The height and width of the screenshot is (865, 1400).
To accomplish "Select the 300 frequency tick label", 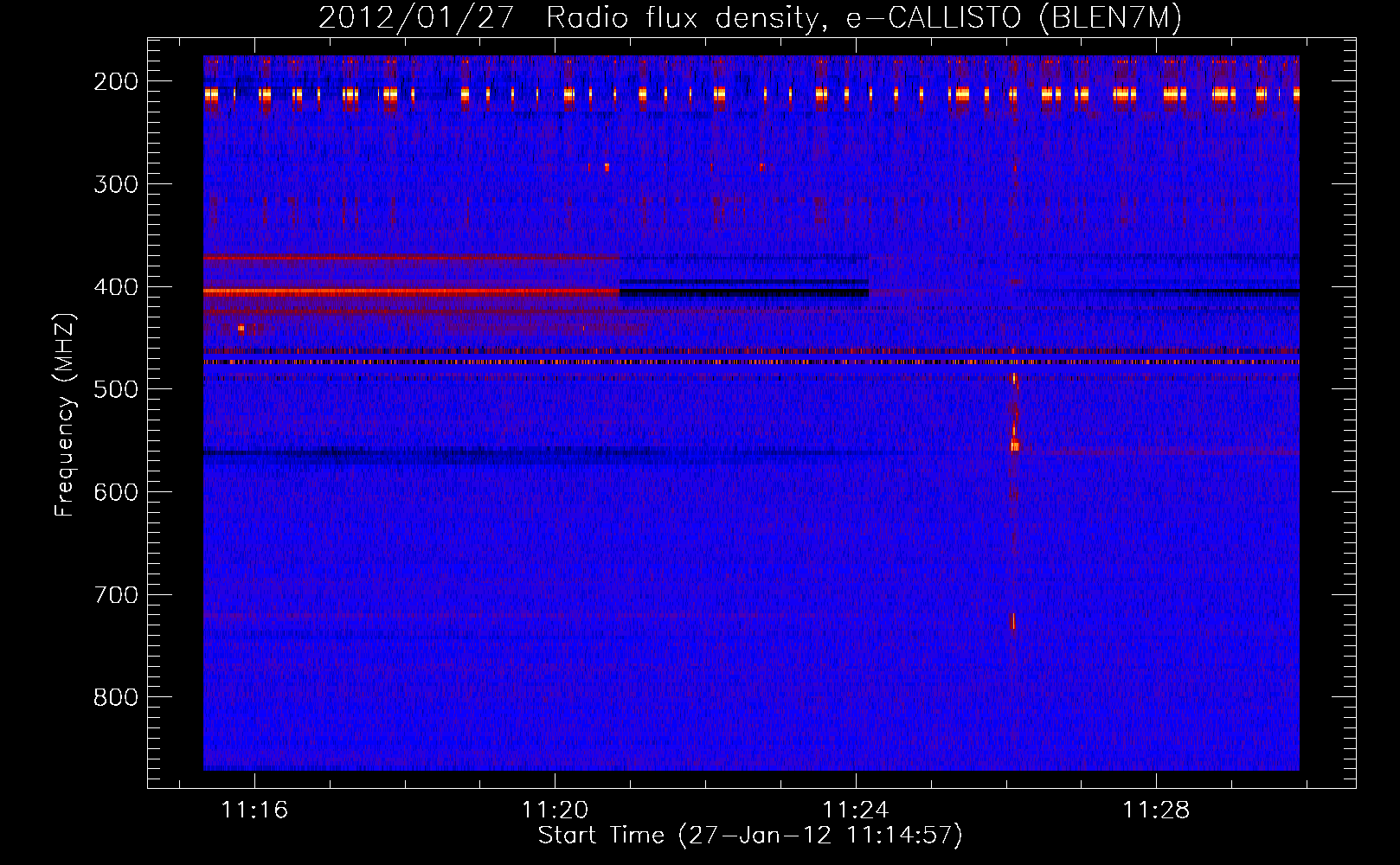I will click(115, 184).
